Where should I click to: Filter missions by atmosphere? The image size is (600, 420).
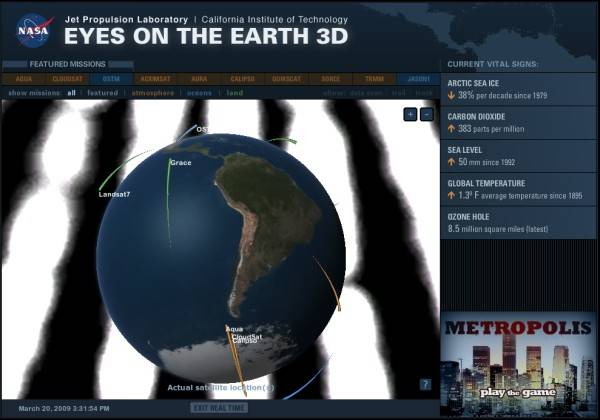(x=153, y=93)
